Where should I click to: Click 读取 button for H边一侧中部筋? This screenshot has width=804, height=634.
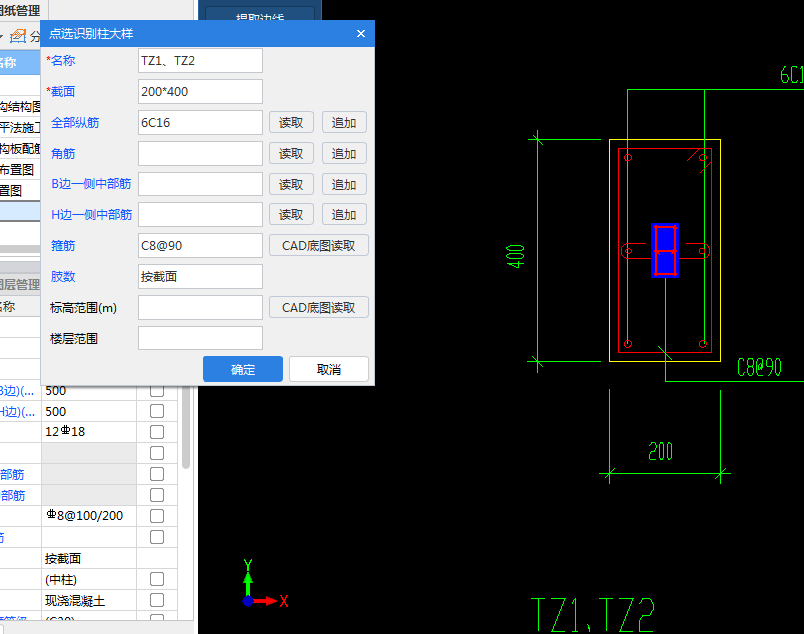291,214
